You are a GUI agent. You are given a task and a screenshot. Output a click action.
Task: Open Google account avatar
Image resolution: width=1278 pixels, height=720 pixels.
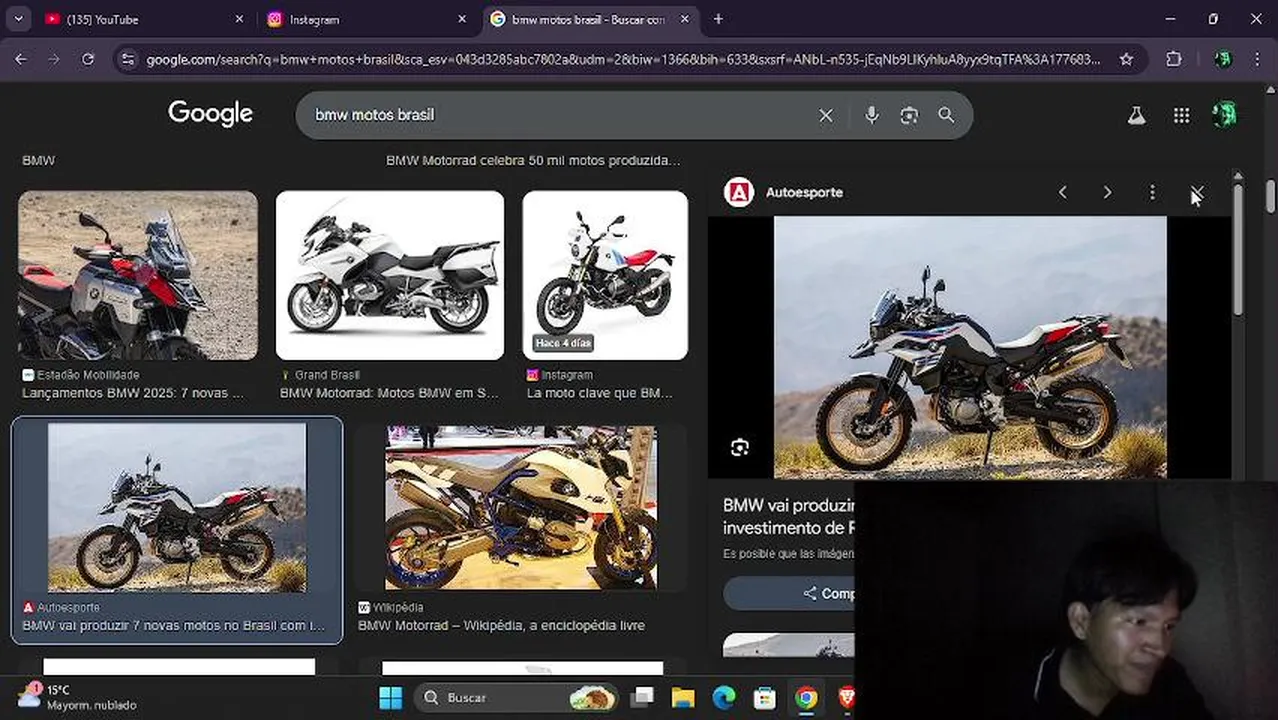1224,115
